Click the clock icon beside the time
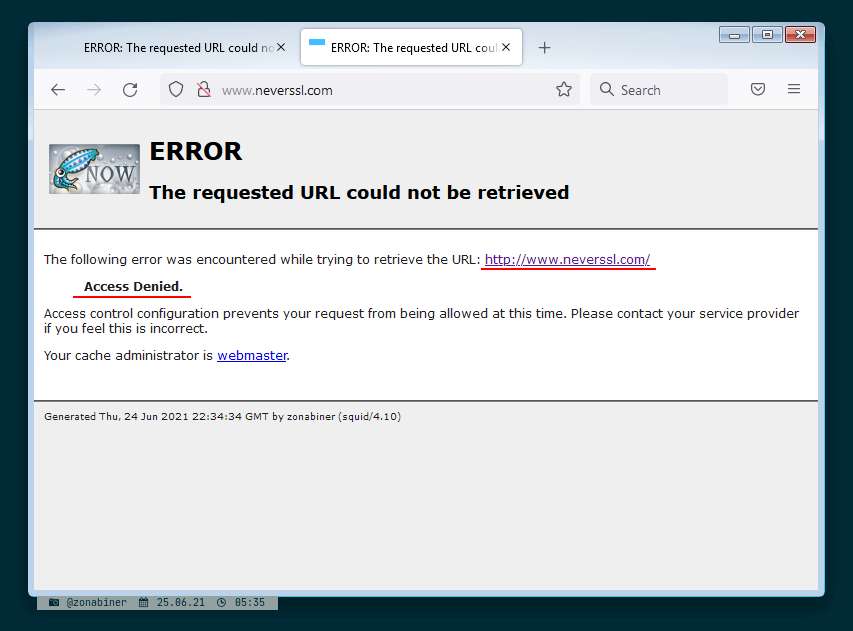Viewport: 853px width, 631px height. point(223,602)
